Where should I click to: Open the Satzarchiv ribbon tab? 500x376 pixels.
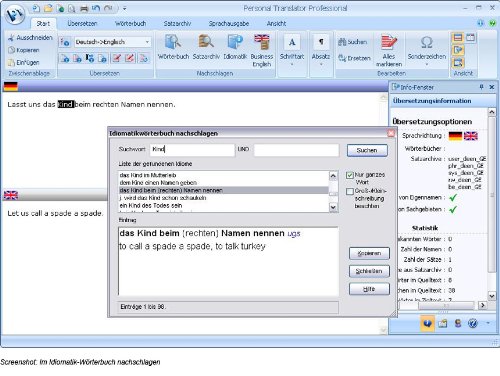[177, 23]
